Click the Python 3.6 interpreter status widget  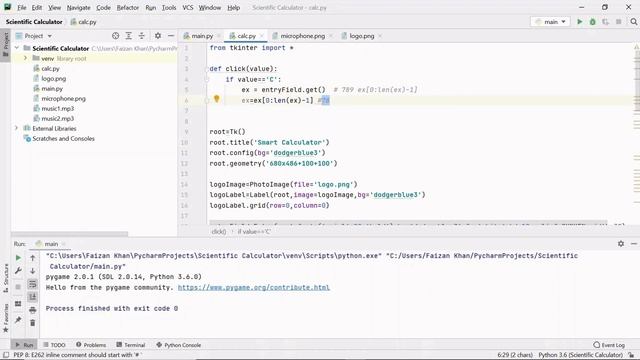(x=580, y=355)
